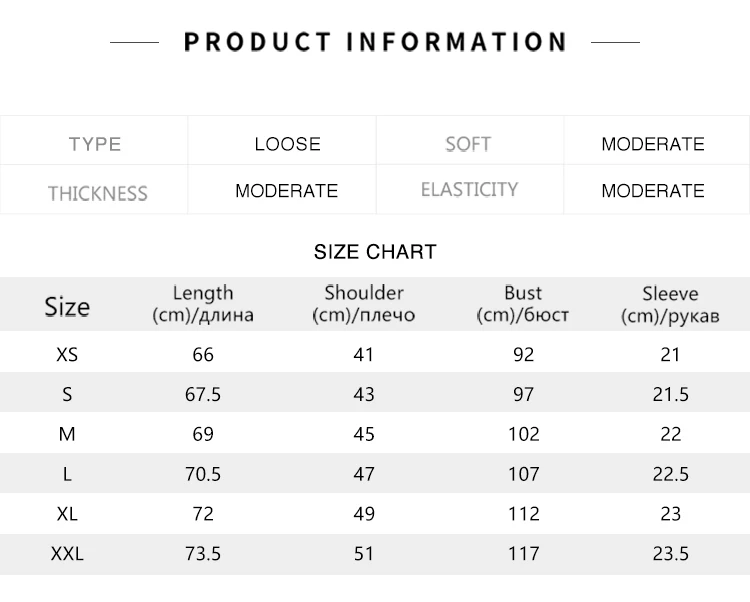Select the THICKNESS label cell
The width and height of the screenshot is (750, 602).
(x=97, y=192)
